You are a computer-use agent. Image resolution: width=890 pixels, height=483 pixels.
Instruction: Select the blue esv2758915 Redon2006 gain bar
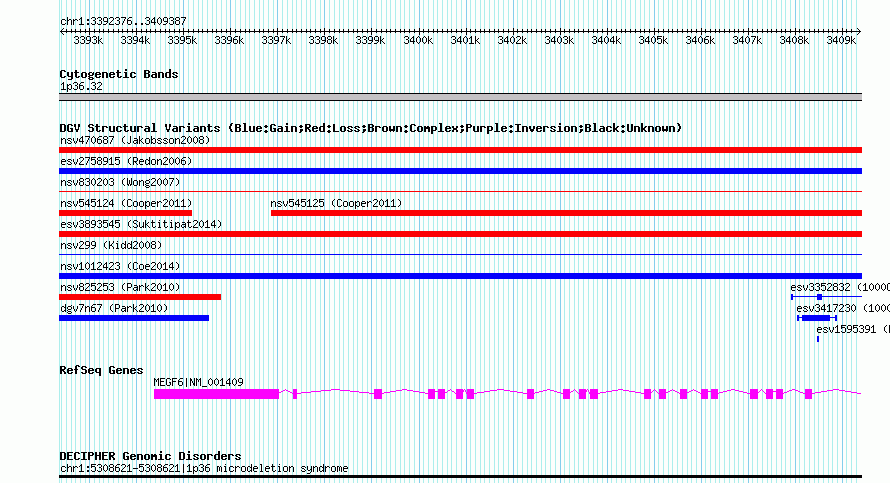[x=460, y=171]
